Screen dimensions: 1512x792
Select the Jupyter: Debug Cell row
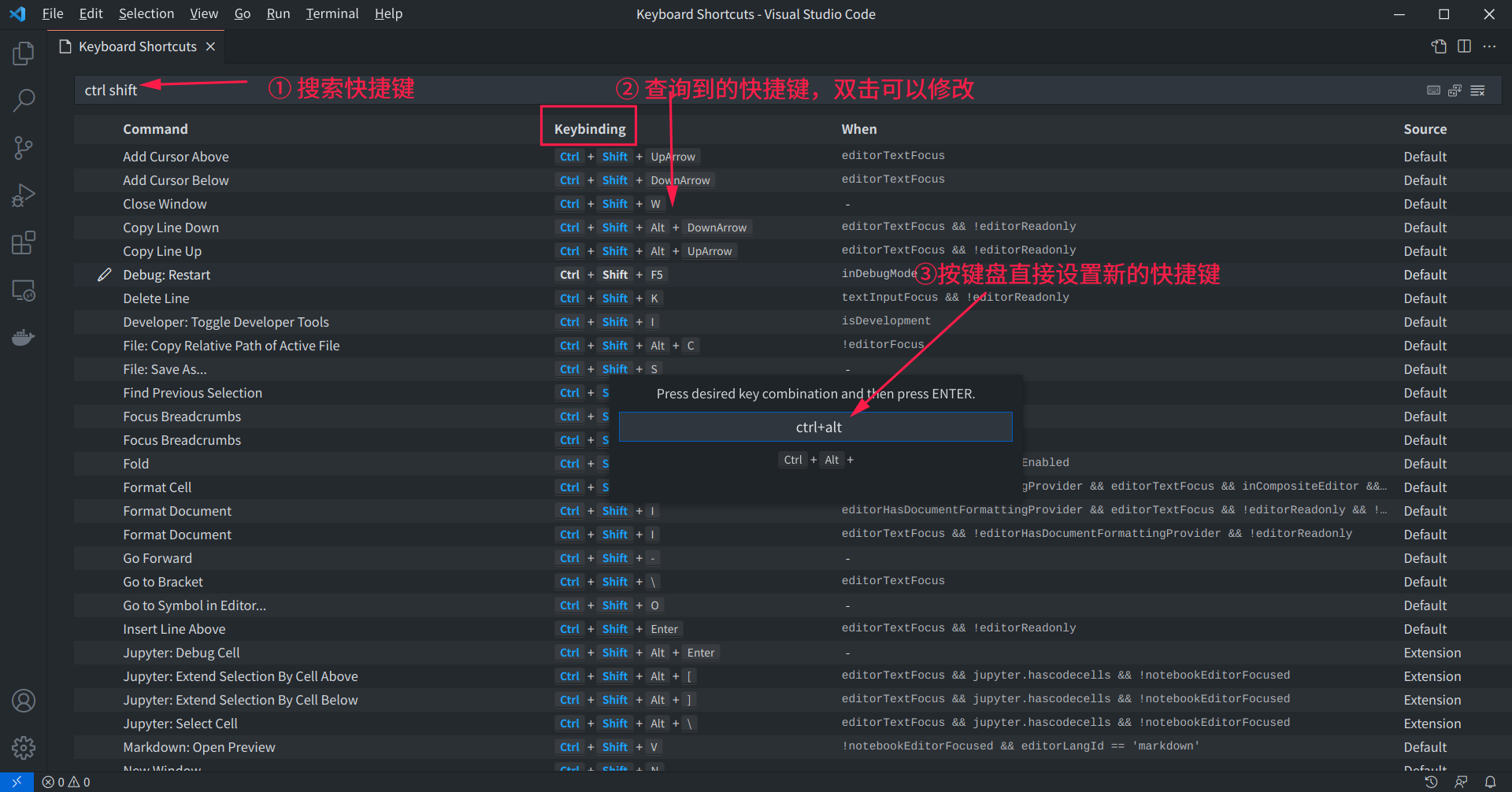pos(788,653)
